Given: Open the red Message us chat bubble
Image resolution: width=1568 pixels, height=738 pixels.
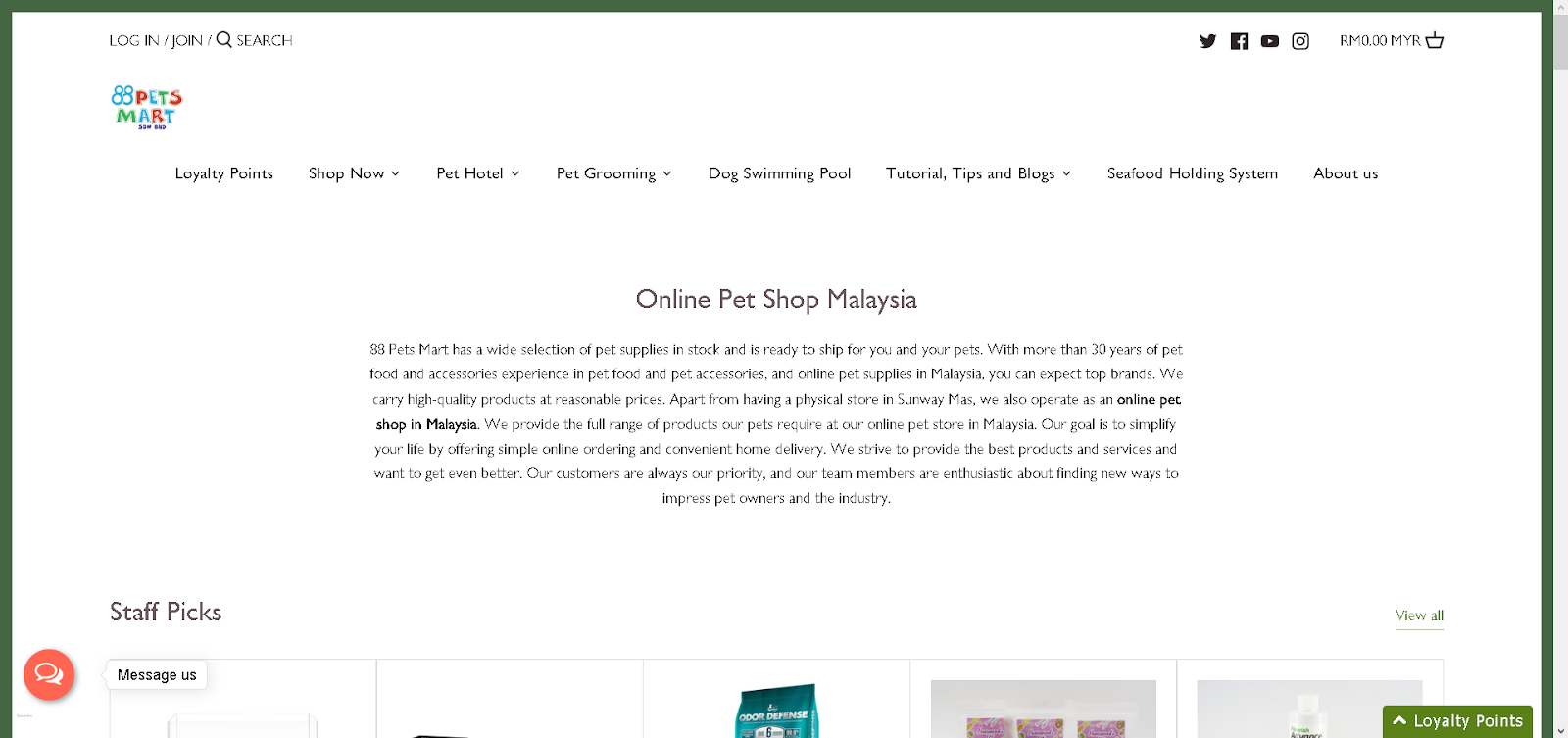Looking at the screenshot, I should 49,674.
